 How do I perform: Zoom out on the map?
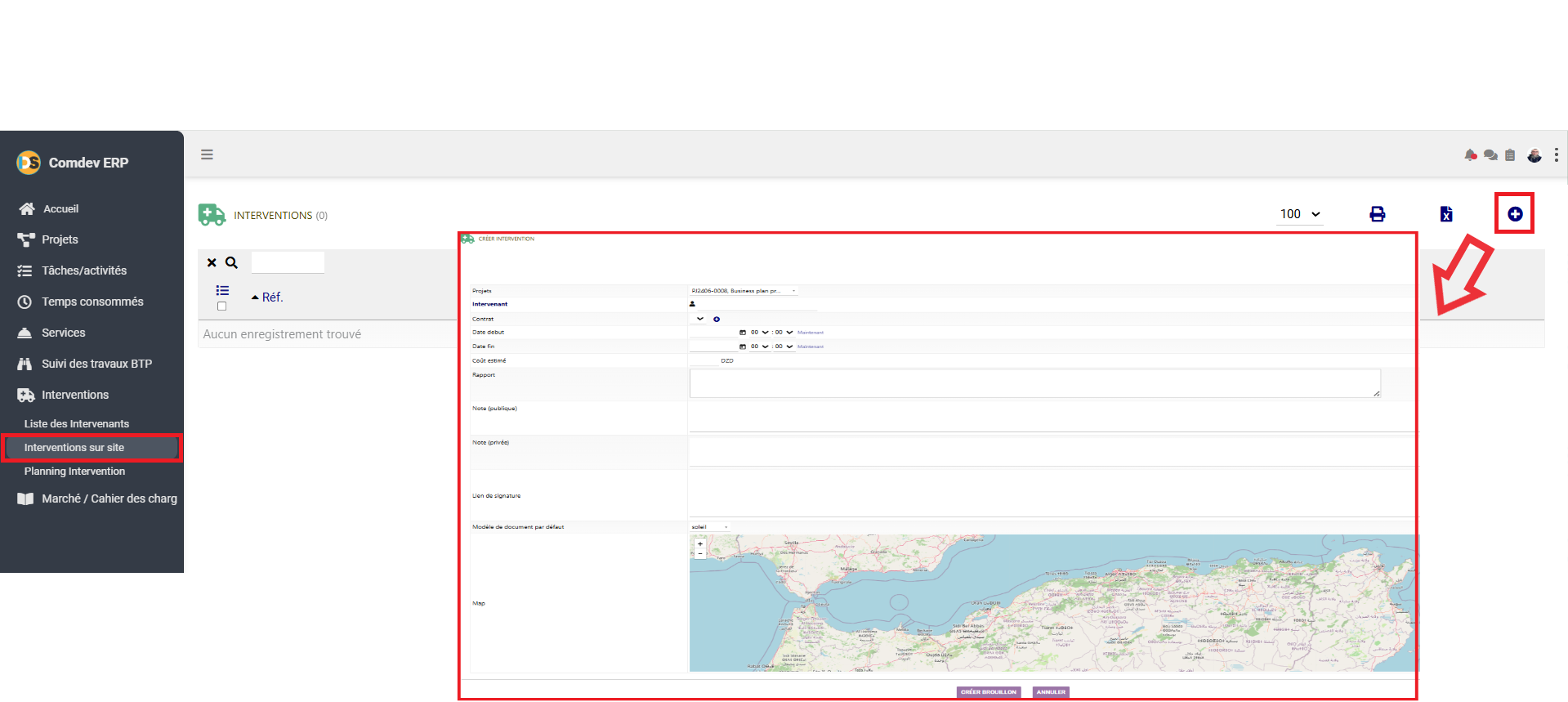[x=700, y=554]
